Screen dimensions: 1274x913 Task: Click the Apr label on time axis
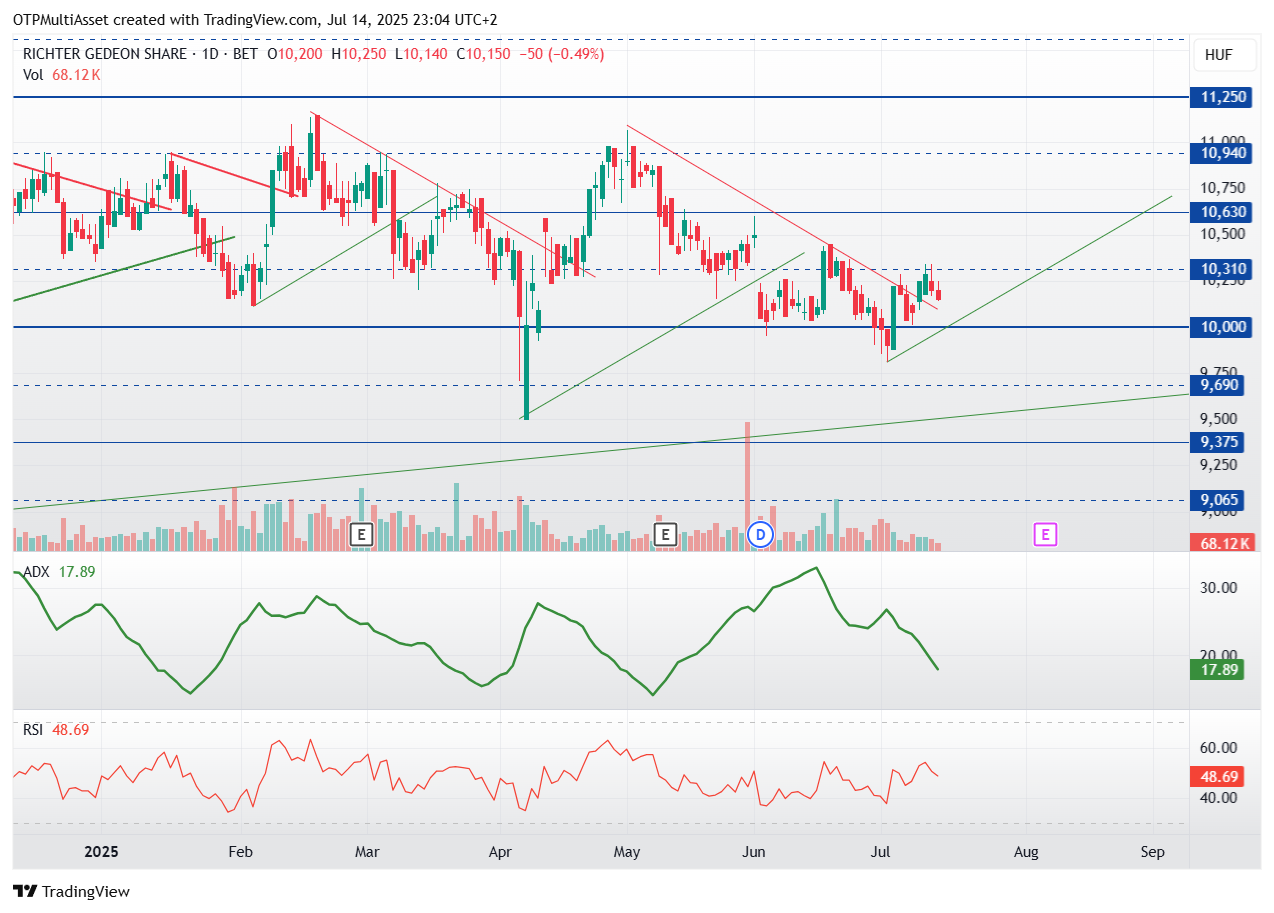[x=501, y=852]
